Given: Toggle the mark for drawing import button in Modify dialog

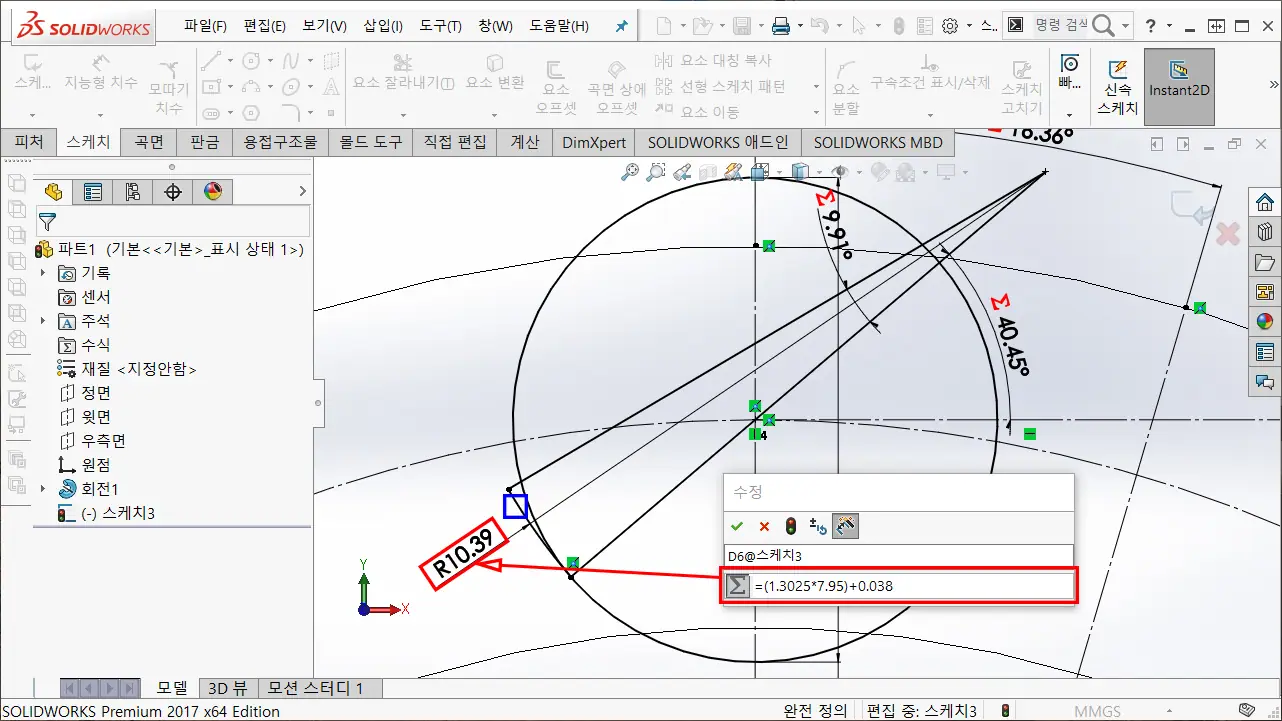Looking at the screenshot, I should coord(845,526).
